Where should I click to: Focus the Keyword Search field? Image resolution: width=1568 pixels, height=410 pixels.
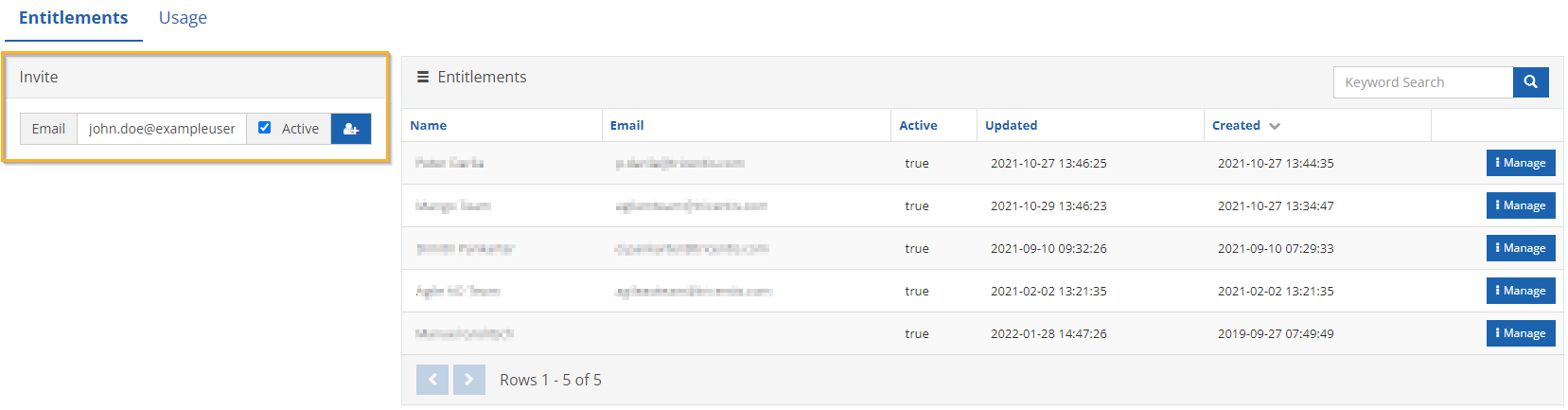[1422, 82]
